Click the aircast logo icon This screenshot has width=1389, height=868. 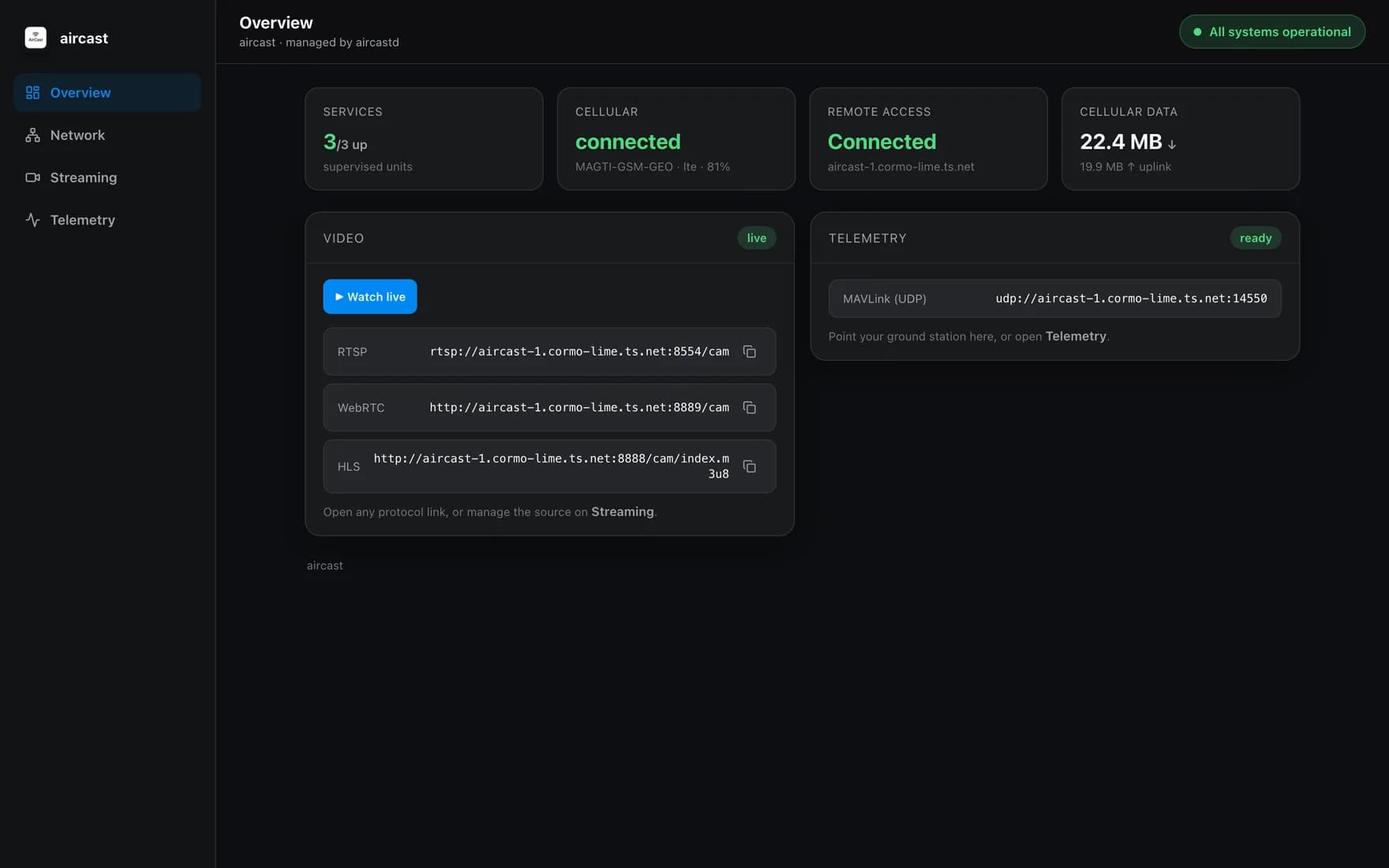point(36,38)
